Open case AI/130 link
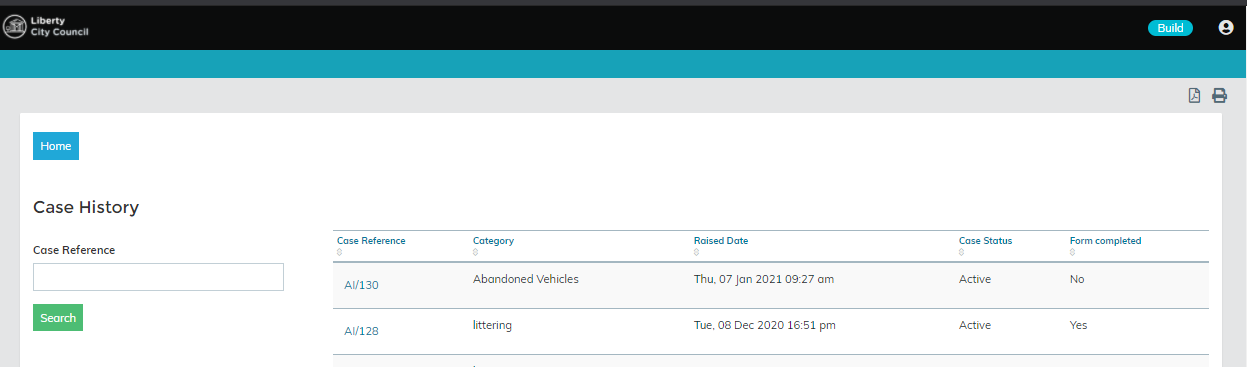This screenshot has height=367, width=1247. pyautogui.click(x=361, y=285)
